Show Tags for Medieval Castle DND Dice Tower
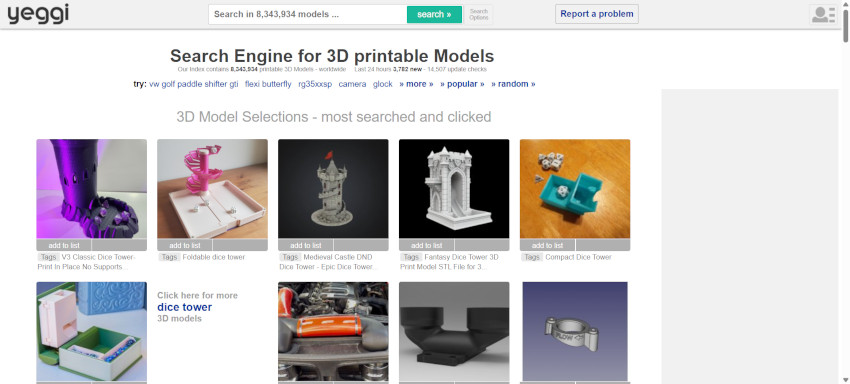The width and height of the screenshot is (850, 384). [x=290, y=257]
